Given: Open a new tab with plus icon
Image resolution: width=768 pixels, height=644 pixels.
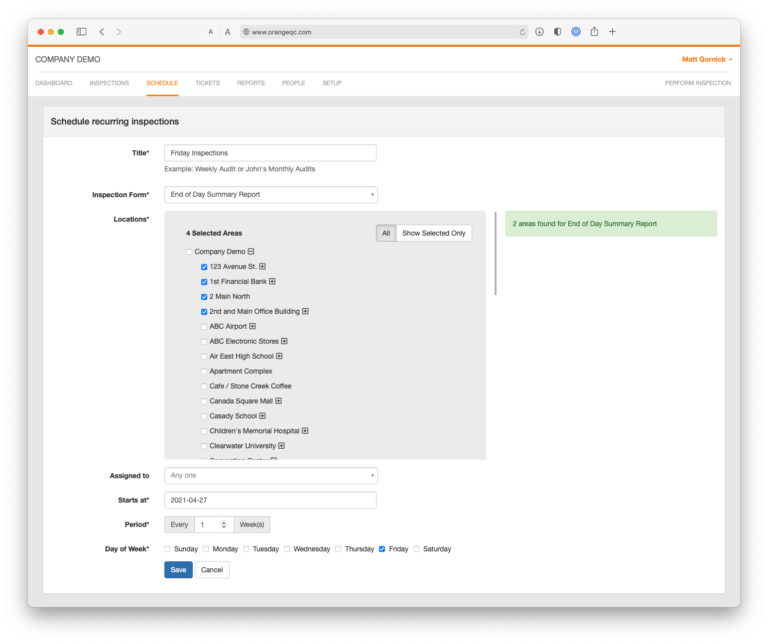Looking at the screenshot, I should [x=612, y=32].
